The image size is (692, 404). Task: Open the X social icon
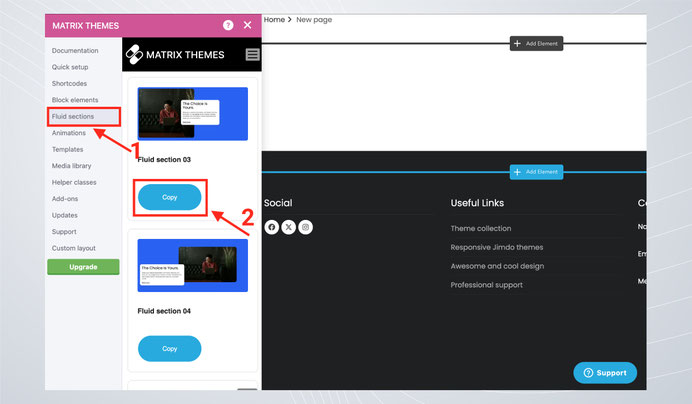point(289,227)
